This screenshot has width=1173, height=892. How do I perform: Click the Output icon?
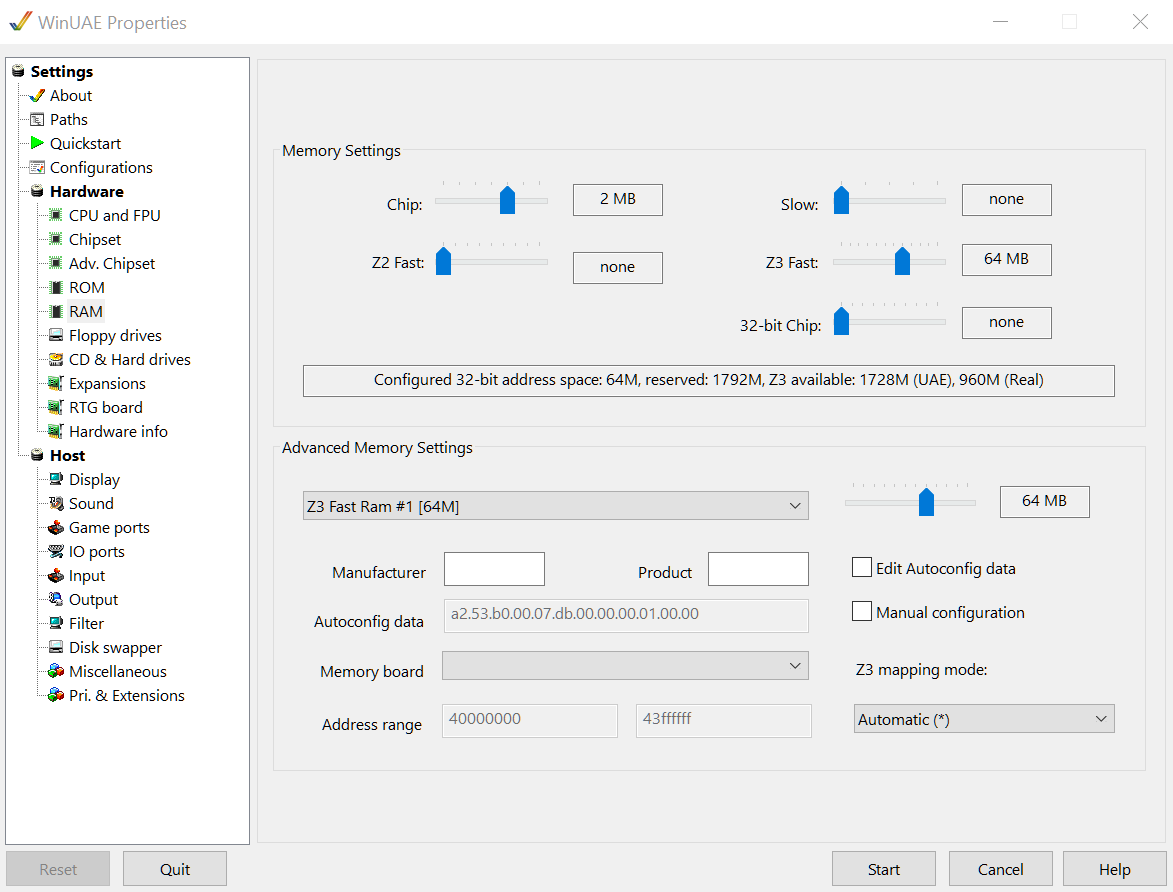pos(55,599)
